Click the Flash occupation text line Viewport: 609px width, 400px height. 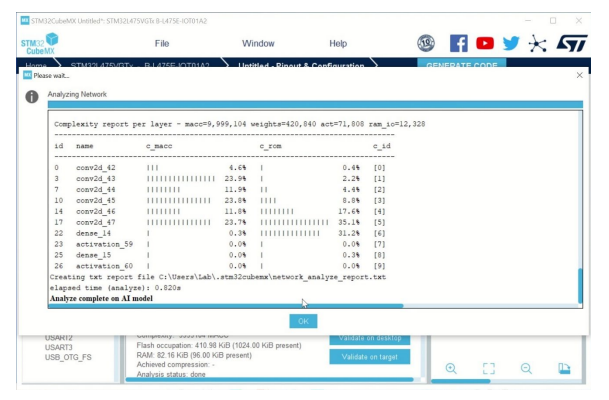click(219, 345)
